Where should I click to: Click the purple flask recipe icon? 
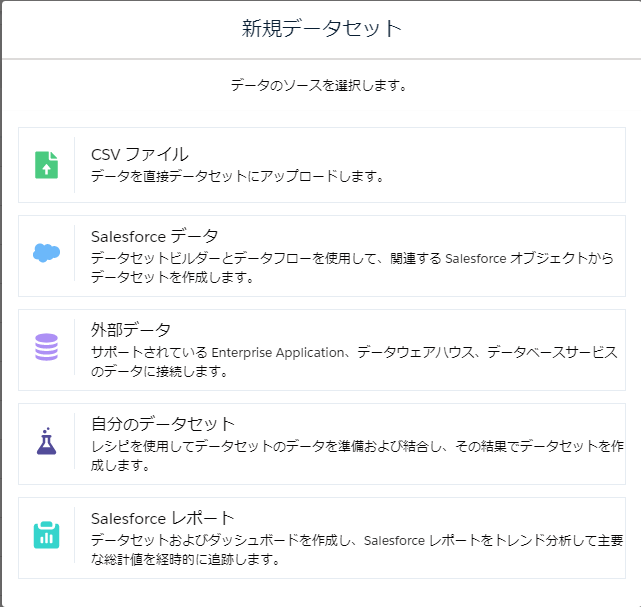click(46, 441)
